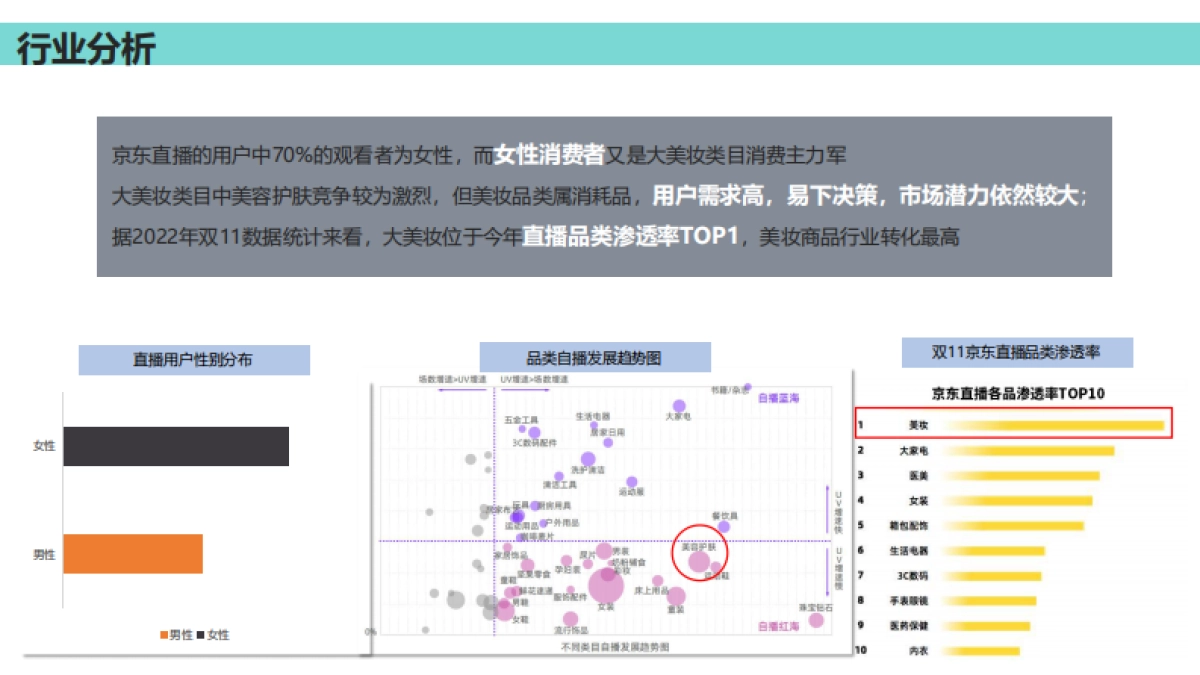Click the 珠宝钻石 pink bubble

click(817, 621)
